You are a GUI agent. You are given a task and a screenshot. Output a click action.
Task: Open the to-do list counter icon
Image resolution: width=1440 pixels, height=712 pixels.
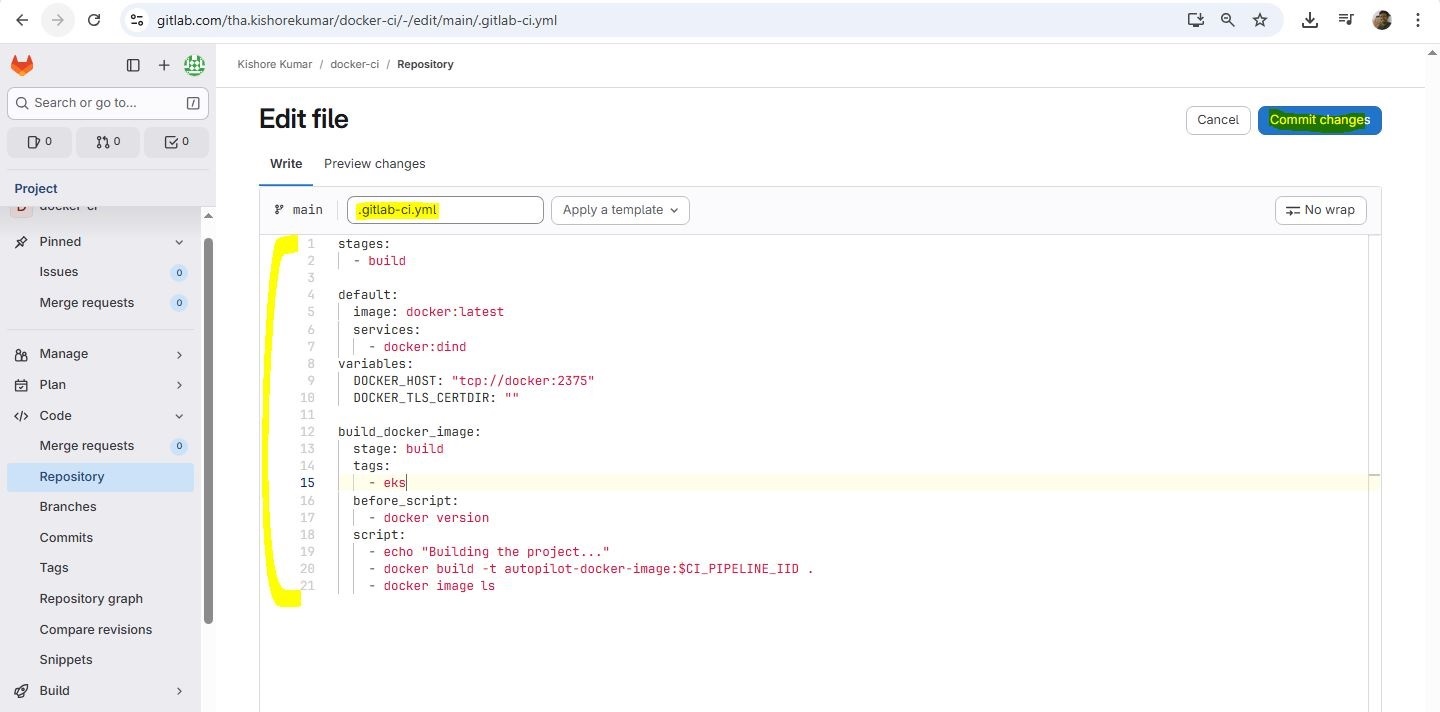coord(176,142)
